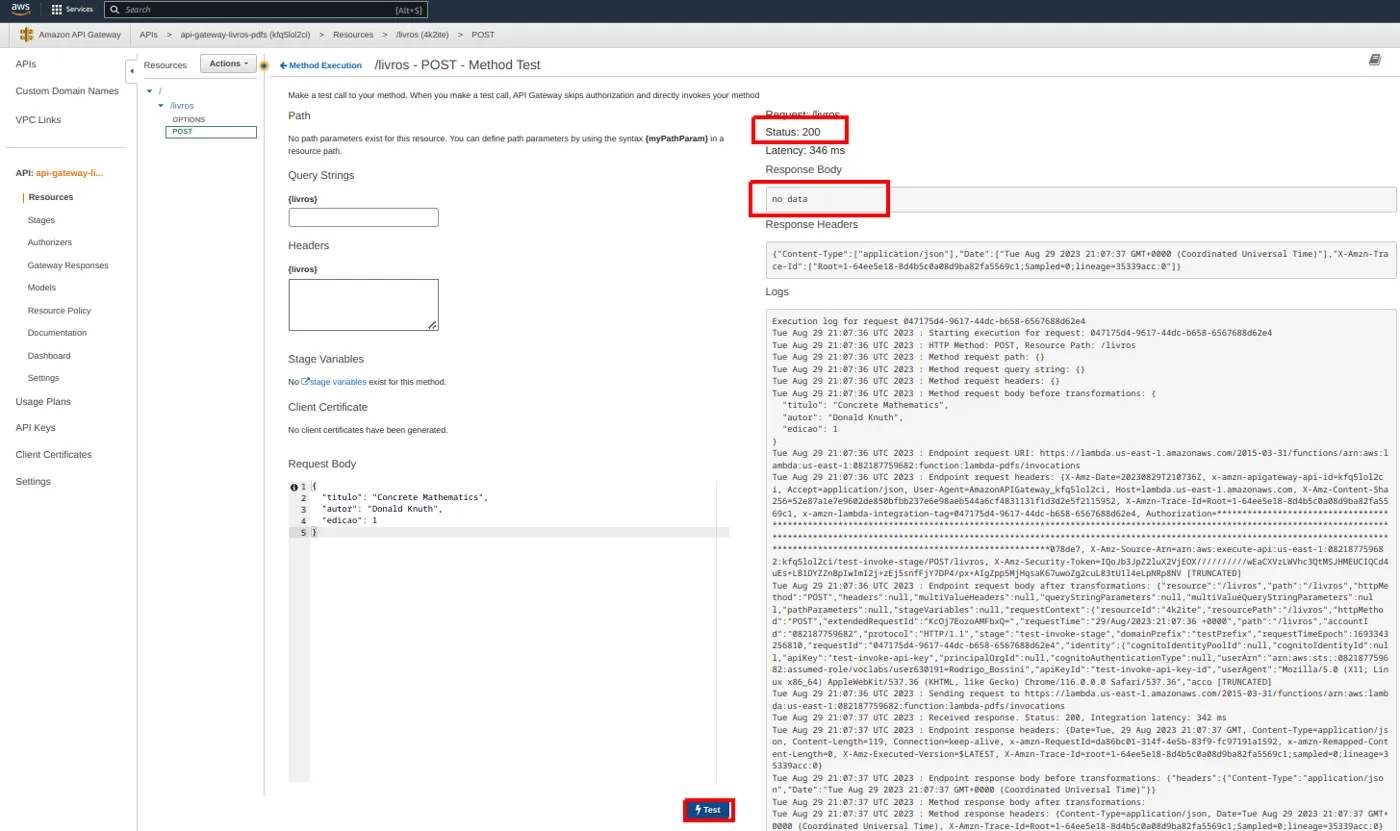Image resolution: width=1400 pixels, height=831 pixels.
Task: Open Client Certificates in the sidebar
Action: tap(53, 454)
